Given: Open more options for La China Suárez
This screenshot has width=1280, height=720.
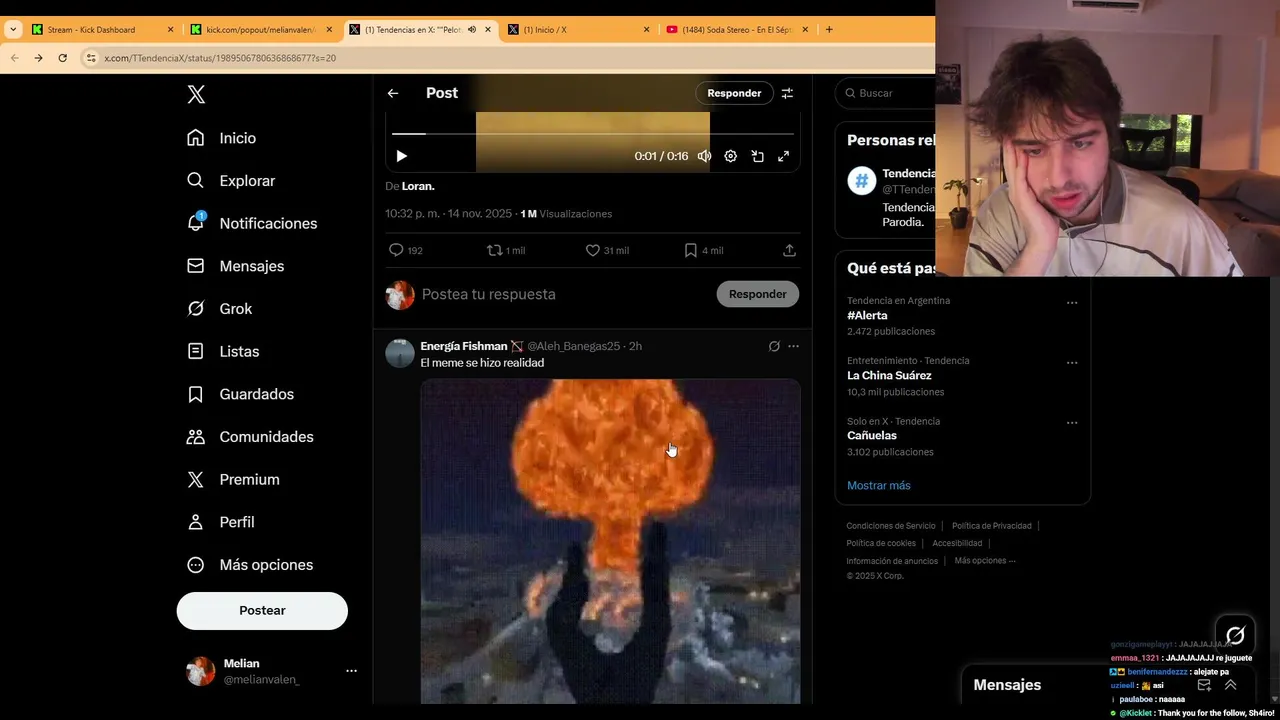Looking at the screenshot, I should [1072, 362].
